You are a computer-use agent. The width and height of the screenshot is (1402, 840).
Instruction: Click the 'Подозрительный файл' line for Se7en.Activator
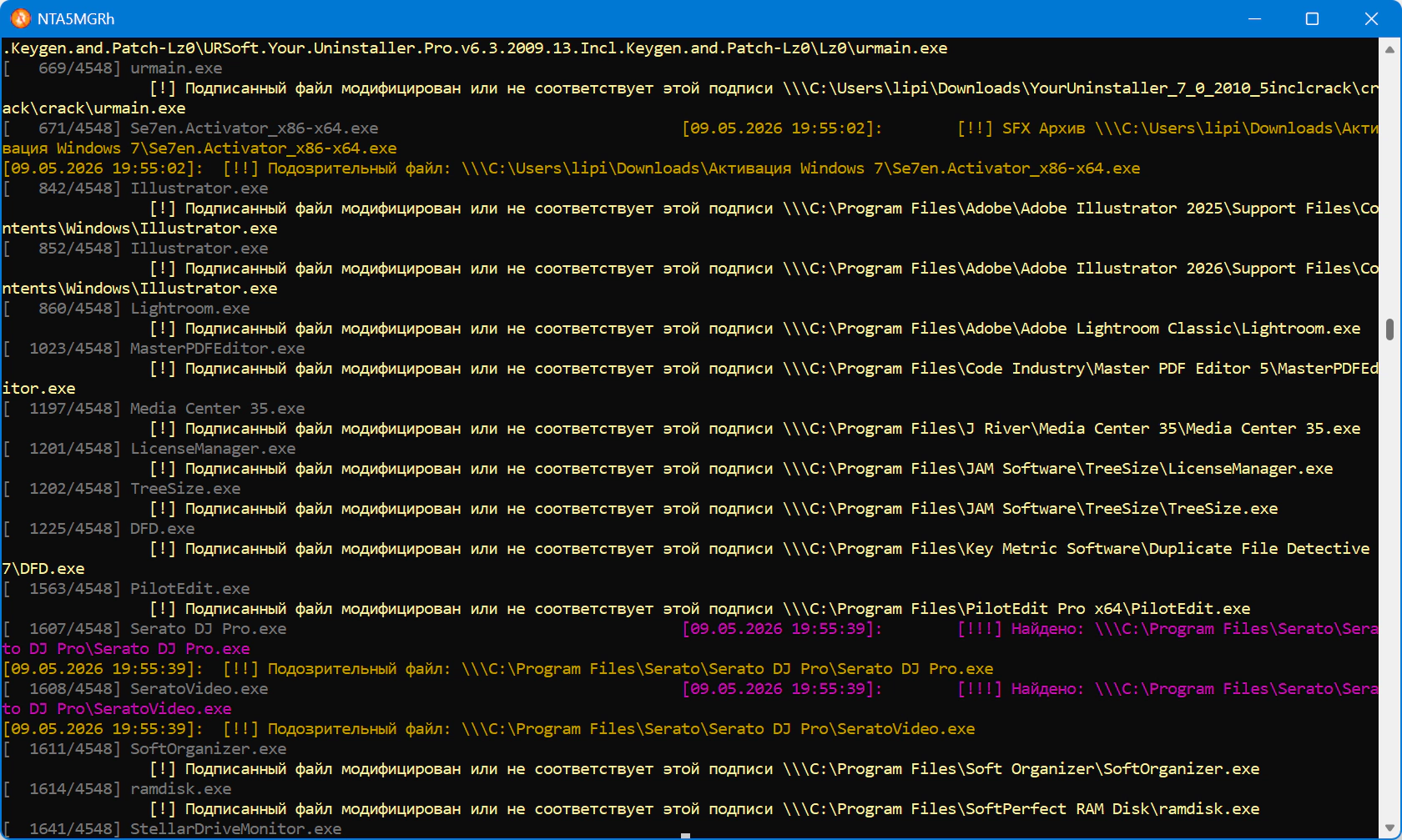click(x=572, y=169)
